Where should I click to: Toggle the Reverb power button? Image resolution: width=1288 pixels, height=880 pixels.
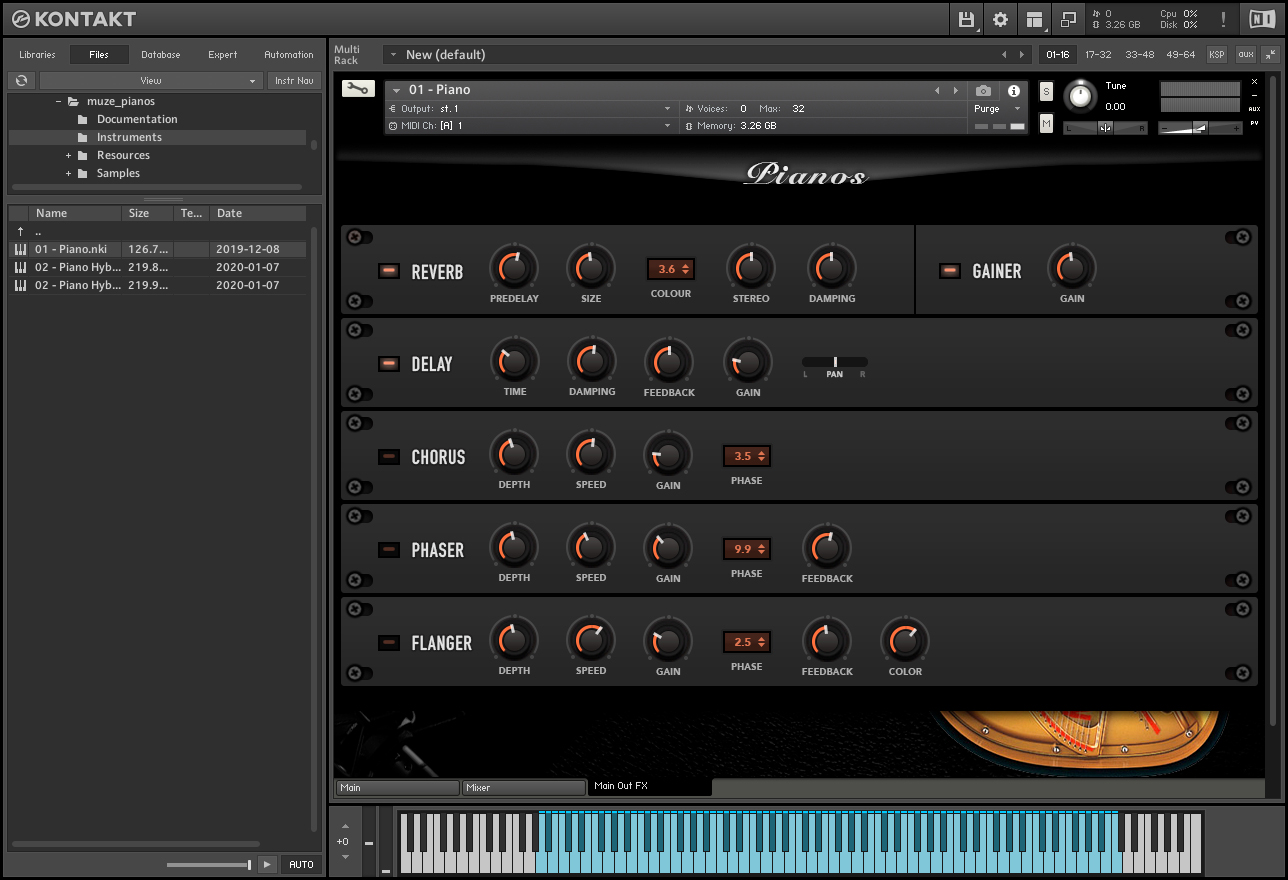[x=389, y=271]
